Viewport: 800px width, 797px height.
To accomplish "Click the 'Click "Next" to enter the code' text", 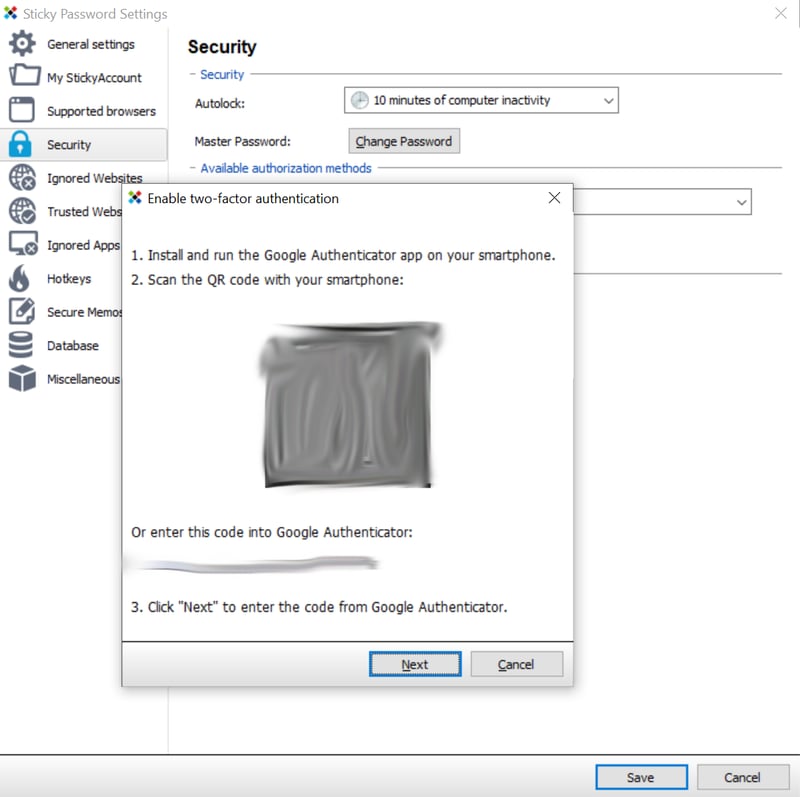I will pyautogui.click(x=319, y=607).
